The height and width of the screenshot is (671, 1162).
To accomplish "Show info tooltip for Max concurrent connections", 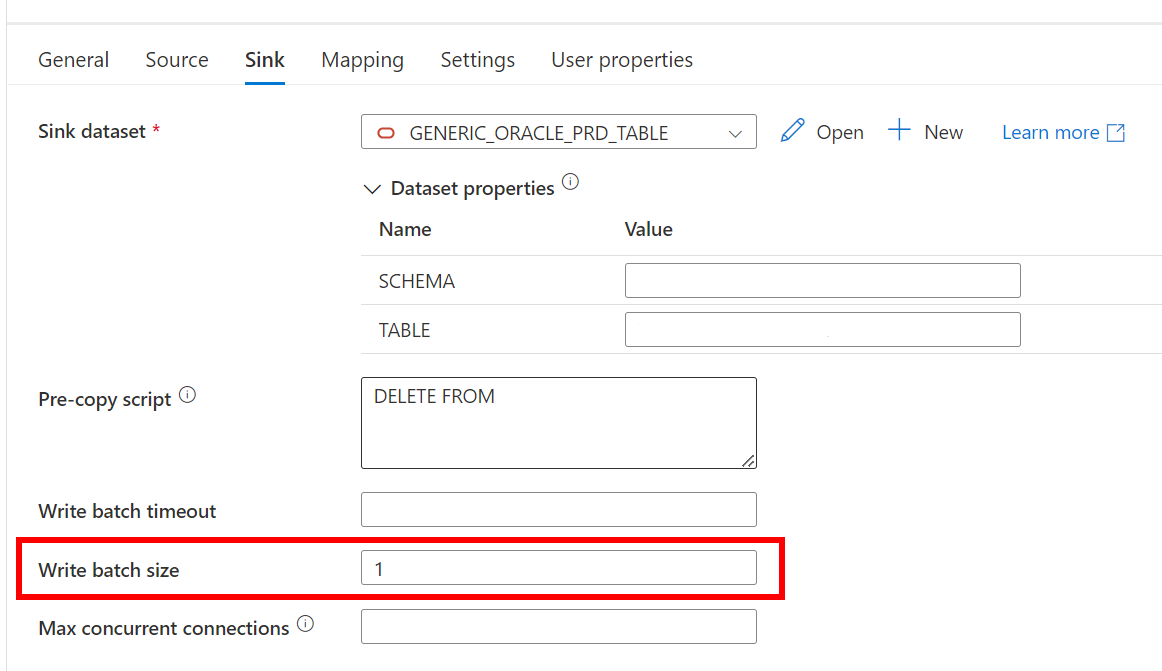I will pyautogui.click(x=305, y=624).
